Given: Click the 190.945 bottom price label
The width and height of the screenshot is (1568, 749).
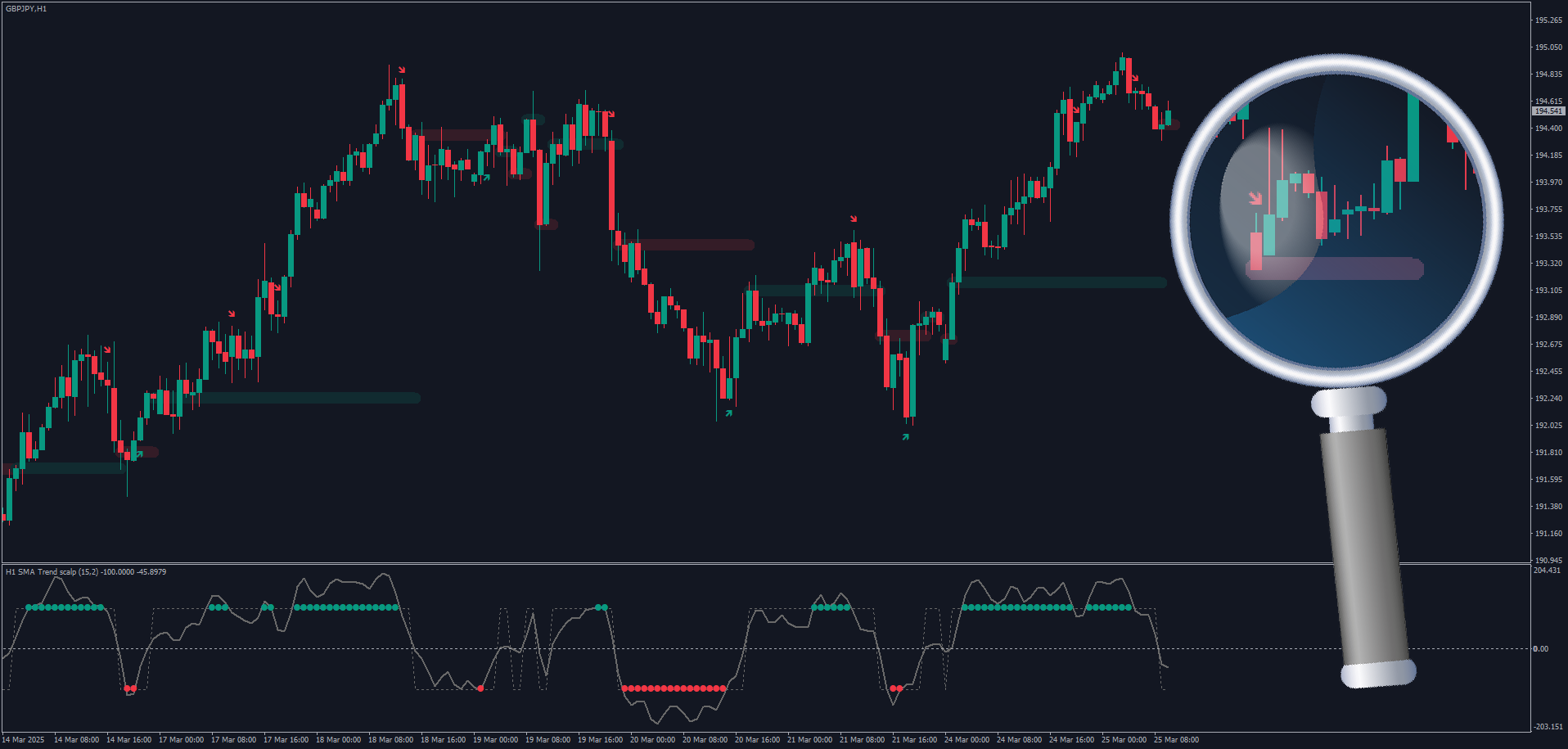Looking at the screenshot, I should pos(1548,561).
